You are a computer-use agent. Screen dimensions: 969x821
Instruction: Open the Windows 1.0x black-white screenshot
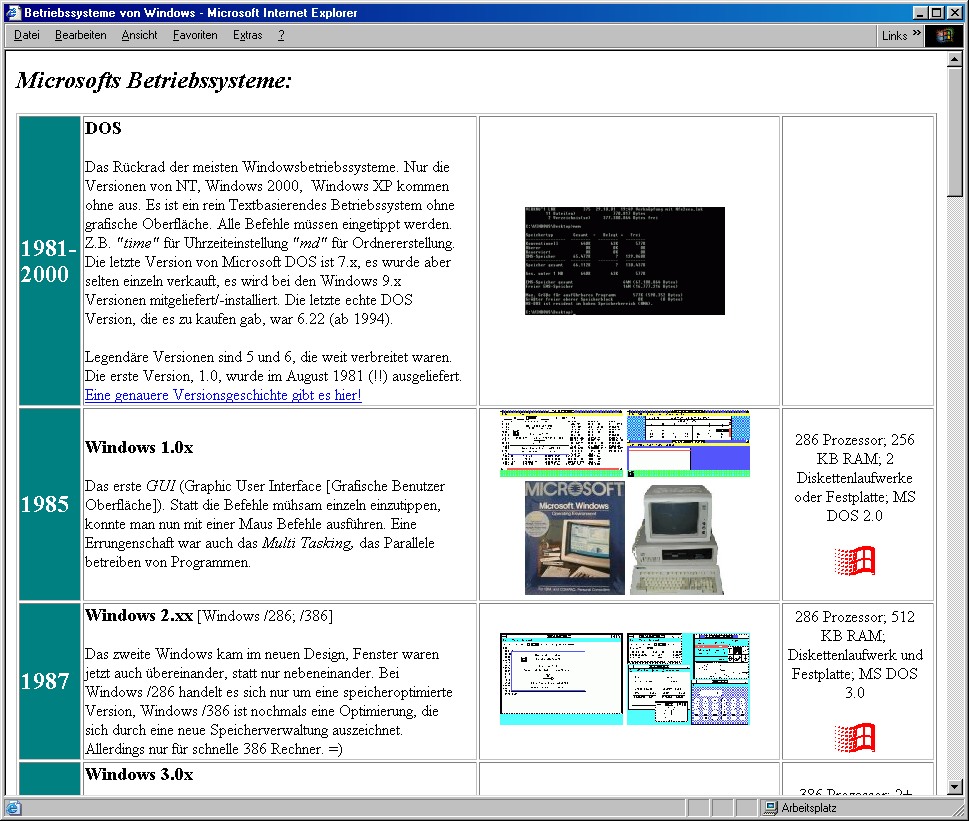click(561, 443)
